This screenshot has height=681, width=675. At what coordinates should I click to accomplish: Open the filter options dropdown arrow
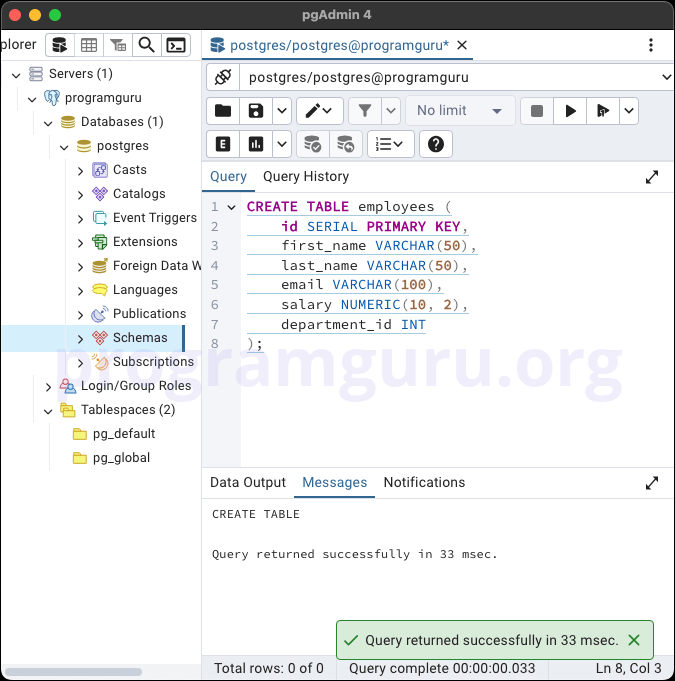tap(391, 111)
